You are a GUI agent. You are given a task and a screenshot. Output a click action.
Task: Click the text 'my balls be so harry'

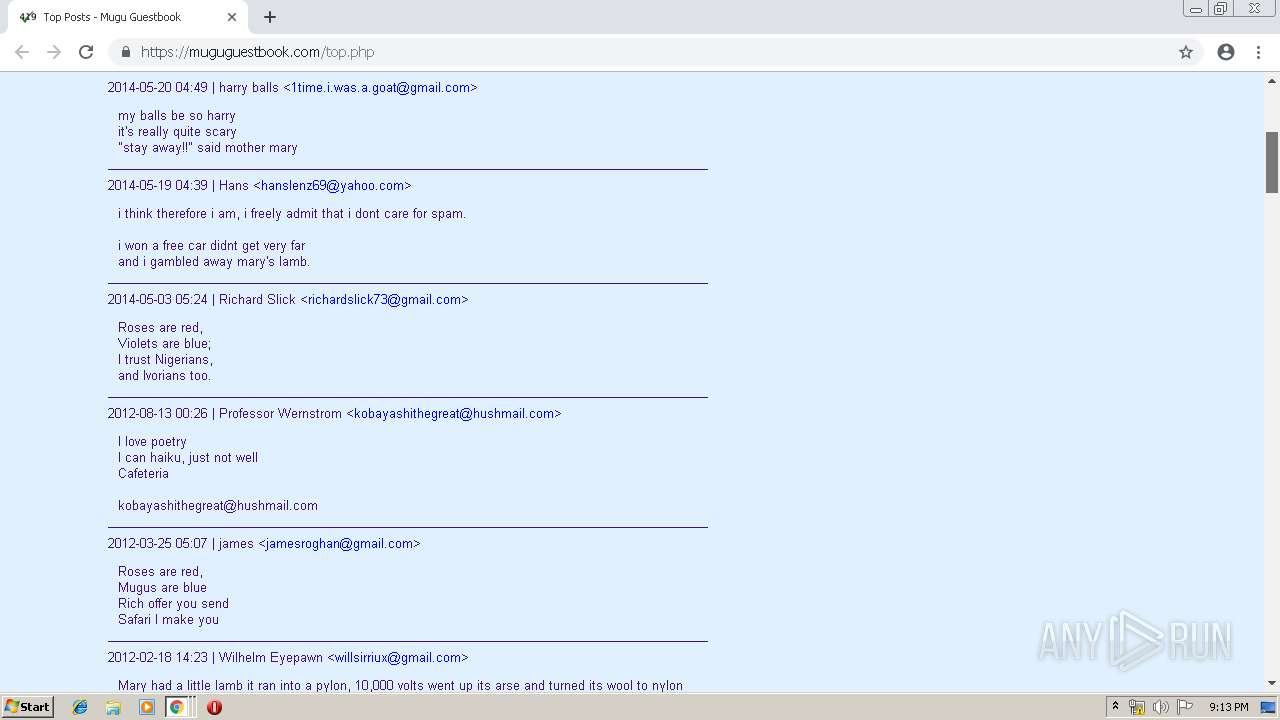(177, 116)
